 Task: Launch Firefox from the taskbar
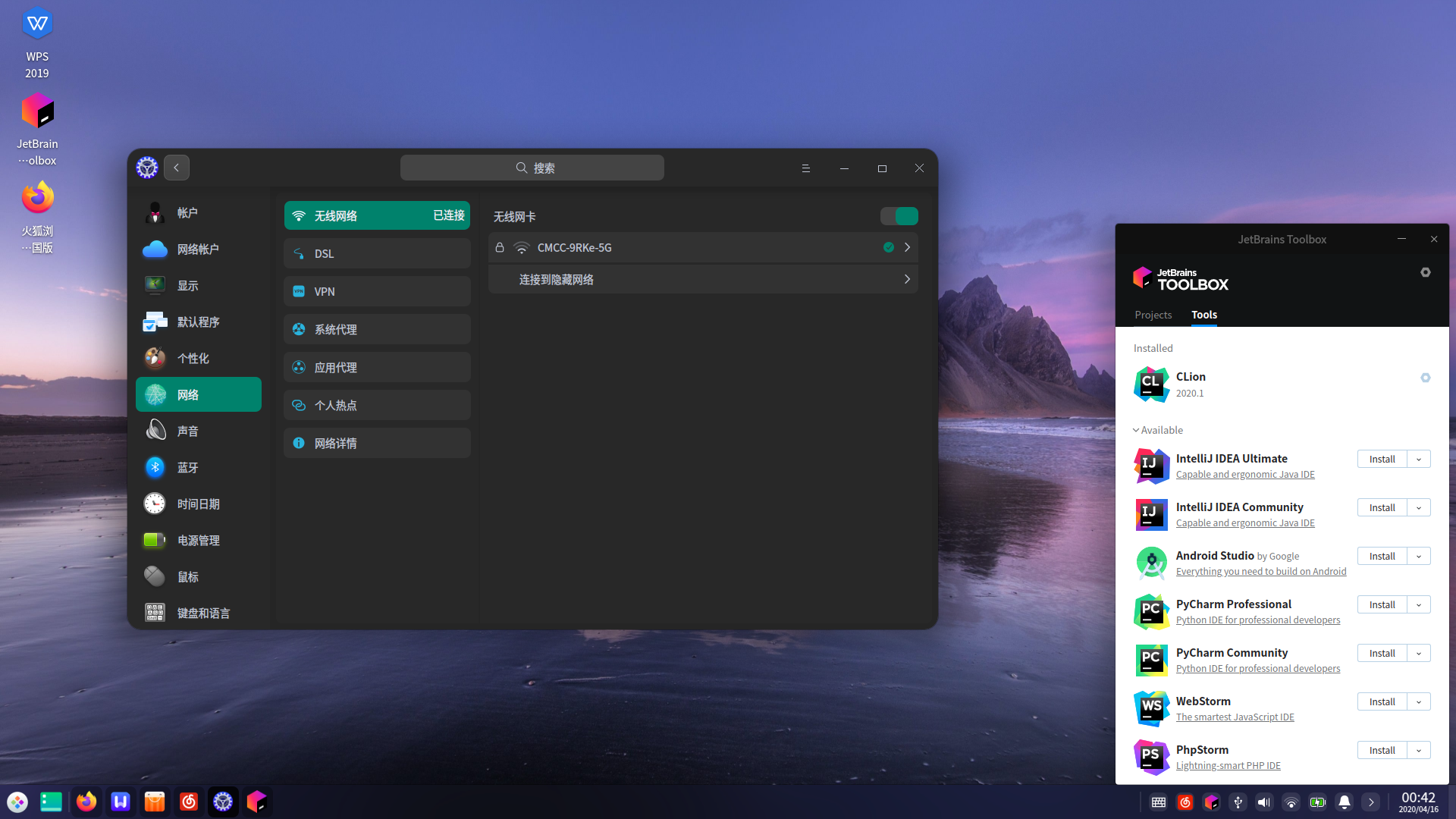click(x=86, y=802)
